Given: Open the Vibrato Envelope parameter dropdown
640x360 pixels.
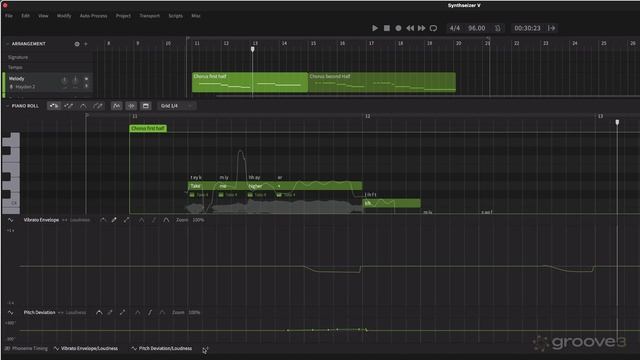Looking at the screenshot, I should point(41,220).
